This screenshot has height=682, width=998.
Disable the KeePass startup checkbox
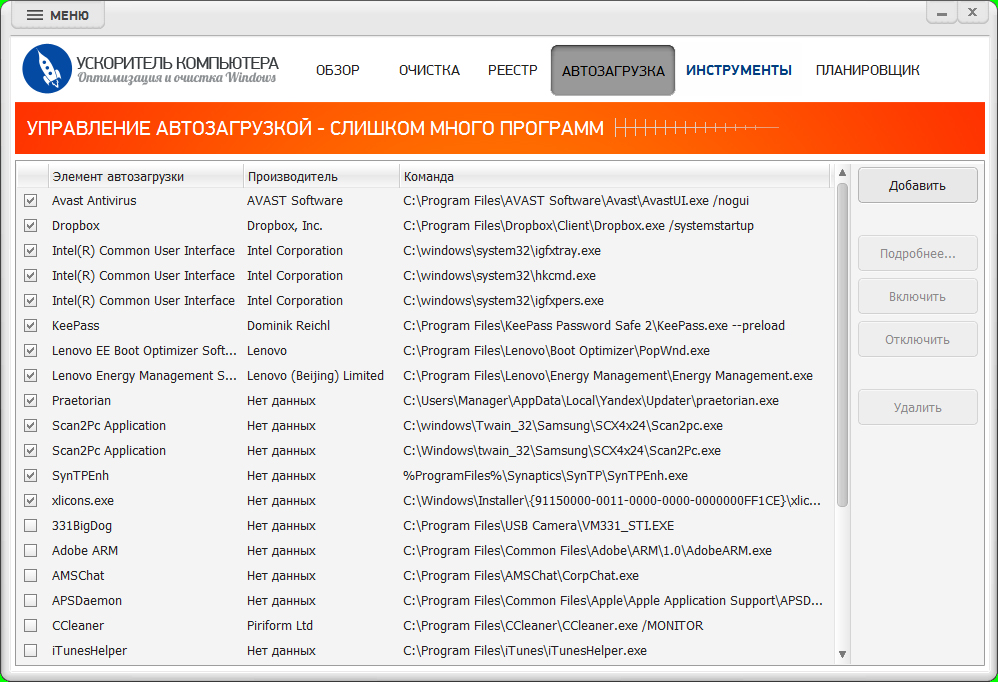pyautogui.click(x=31, y=325)
